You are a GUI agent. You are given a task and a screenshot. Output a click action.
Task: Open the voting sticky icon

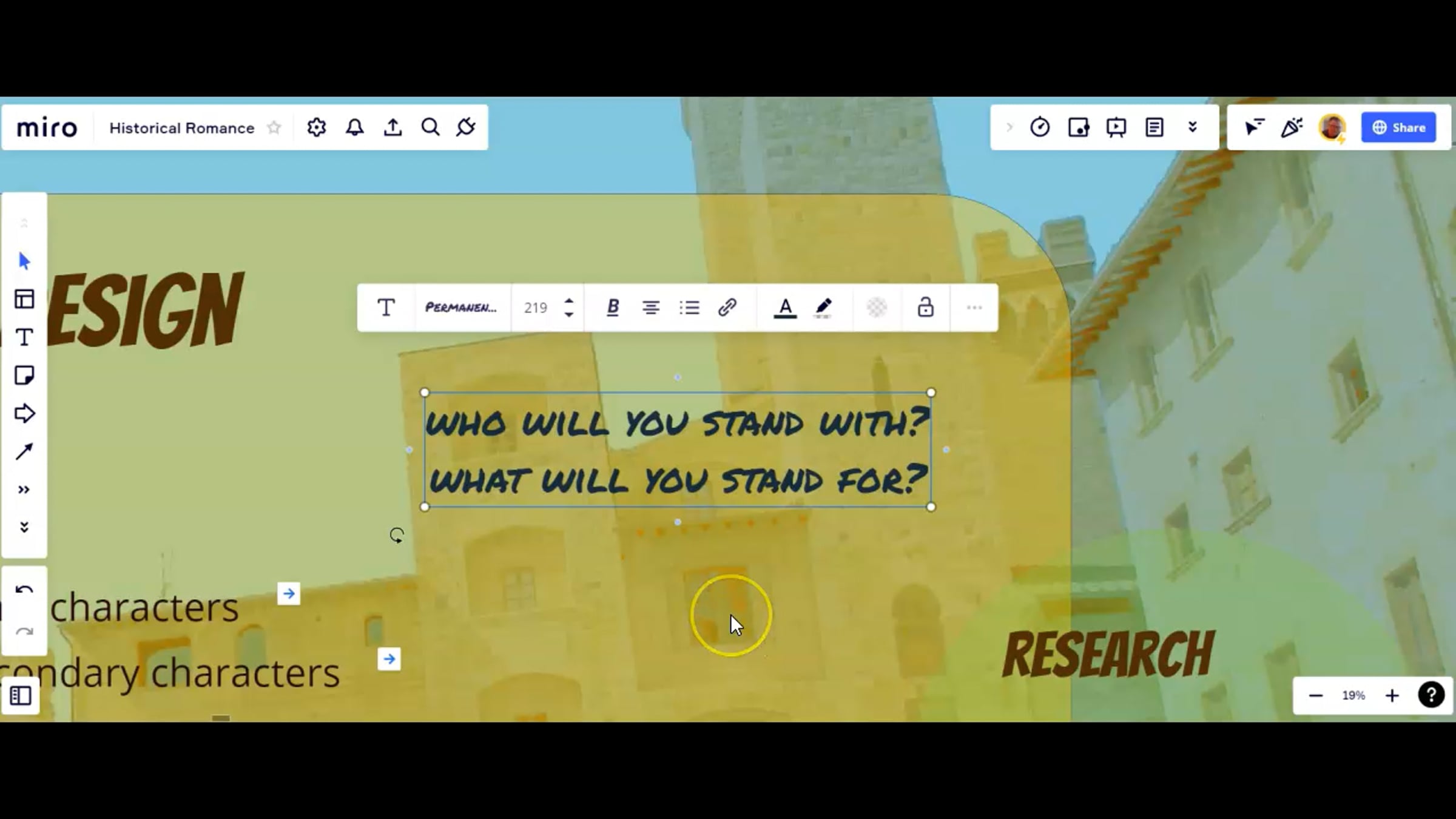coord(1078,127)
